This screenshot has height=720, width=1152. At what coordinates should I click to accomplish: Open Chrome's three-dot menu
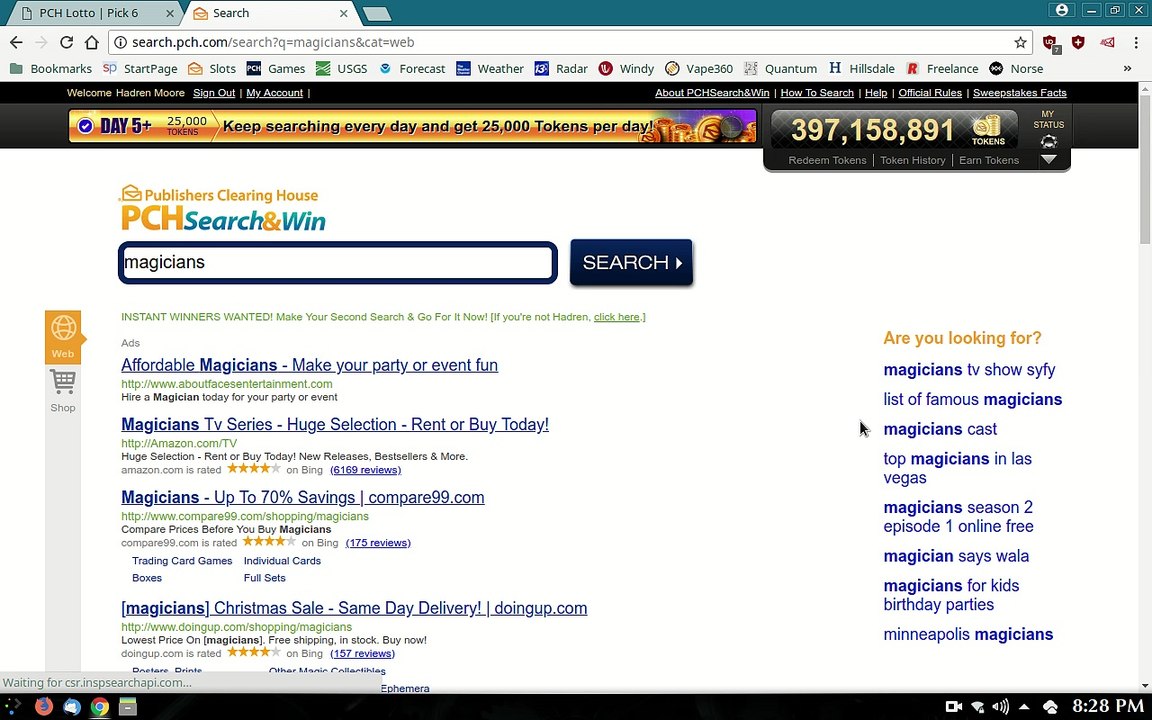click(1136, 42)
